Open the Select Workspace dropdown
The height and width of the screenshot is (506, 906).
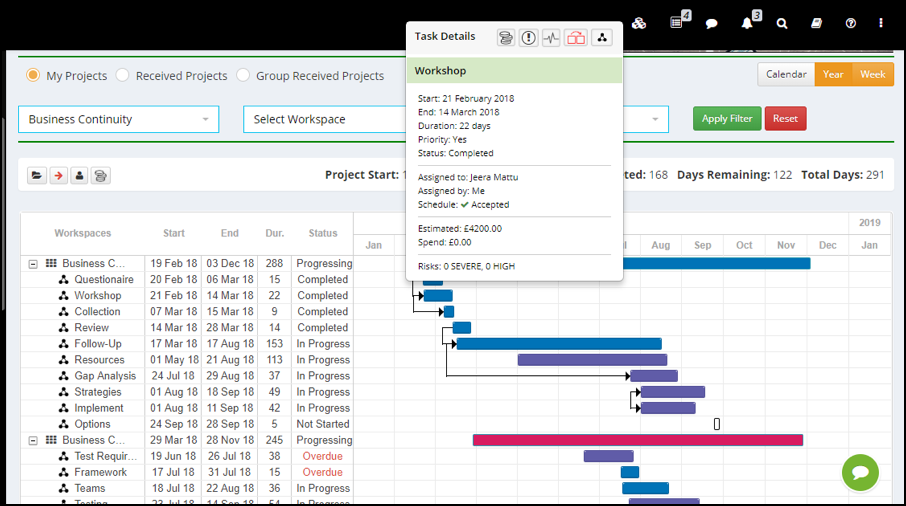pos(325,119)
